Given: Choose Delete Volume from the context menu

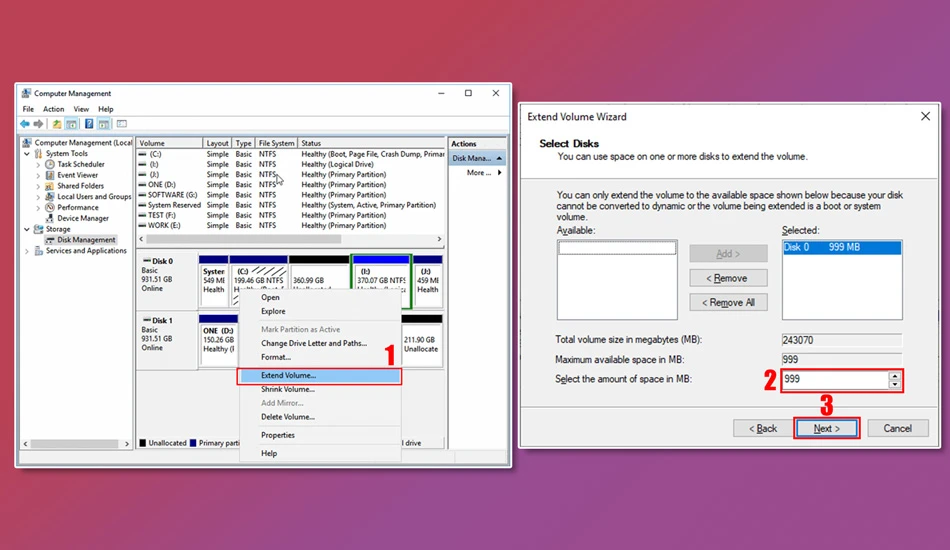Looking at the screenshot, I should coord(319,417).
